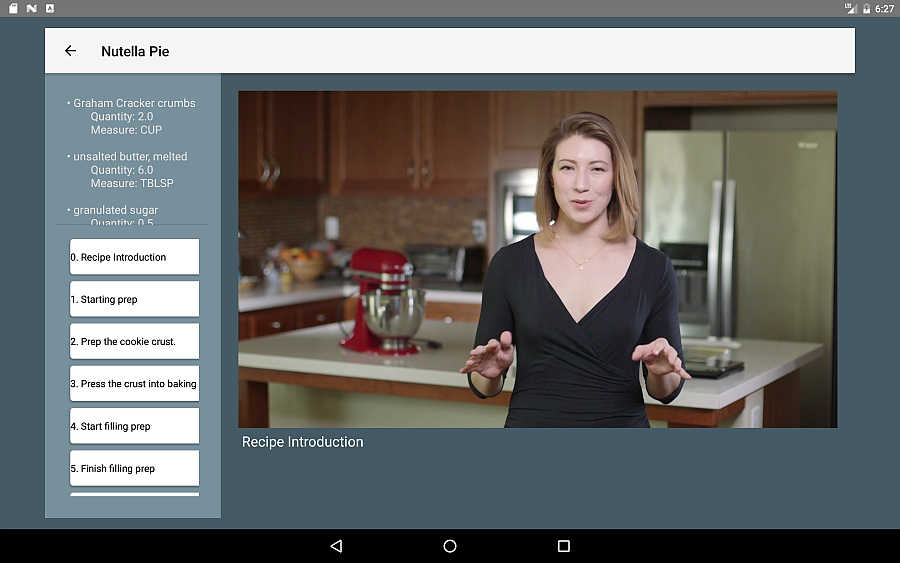
Task: Tap the signal strength icon in status bar
Action: pyautogui.click(x=850, y=9)
